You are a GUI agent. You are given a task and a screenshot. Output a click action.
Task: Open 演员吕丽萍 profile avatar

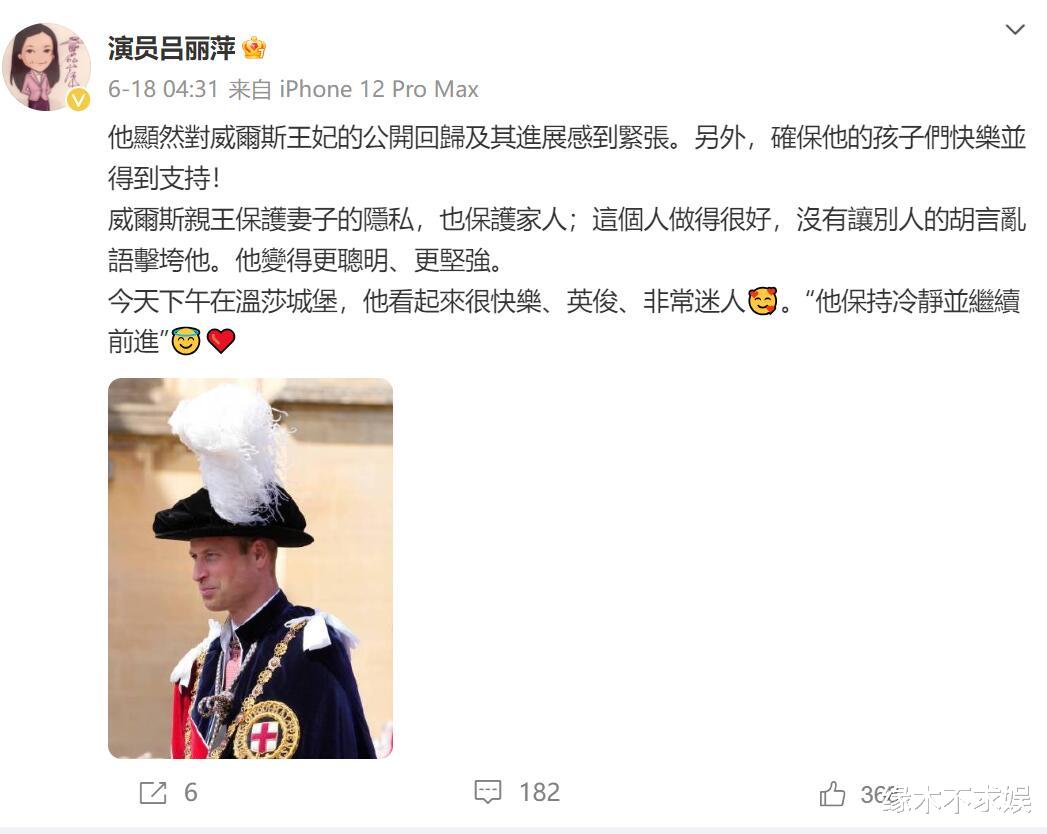[47, 66]
